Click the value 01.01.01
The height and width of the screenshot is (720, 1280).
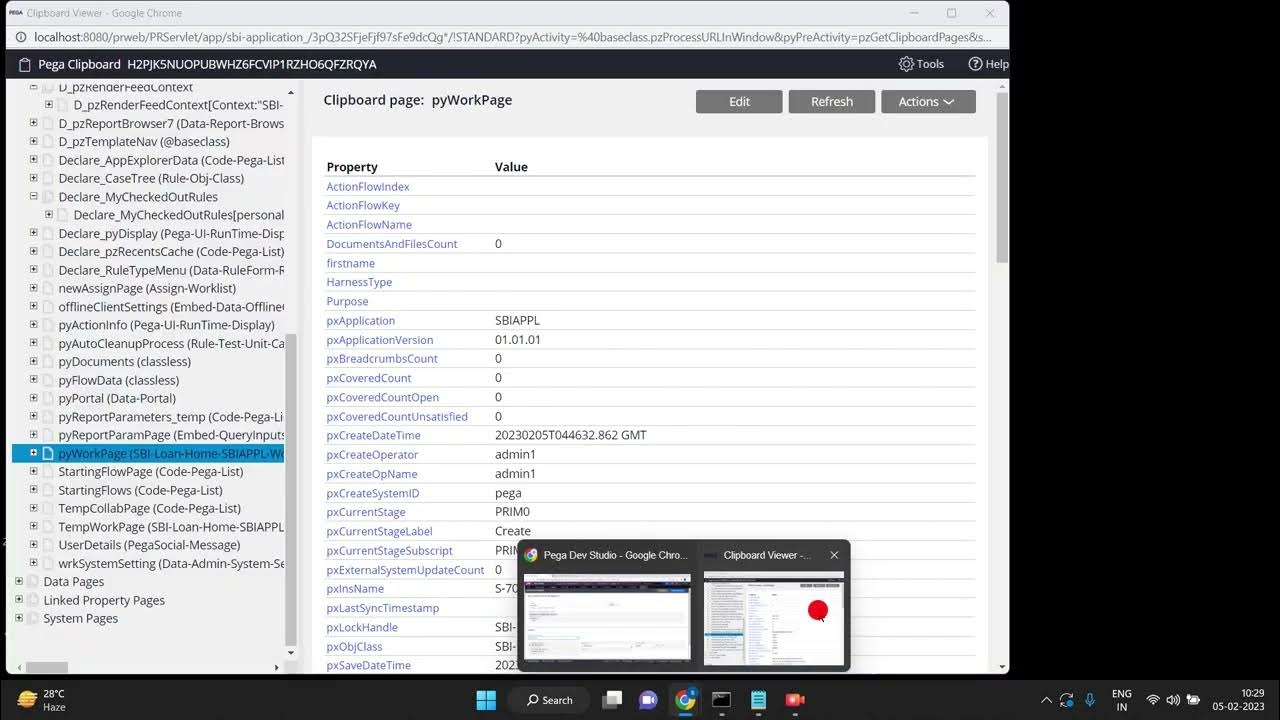coord(518,340)
